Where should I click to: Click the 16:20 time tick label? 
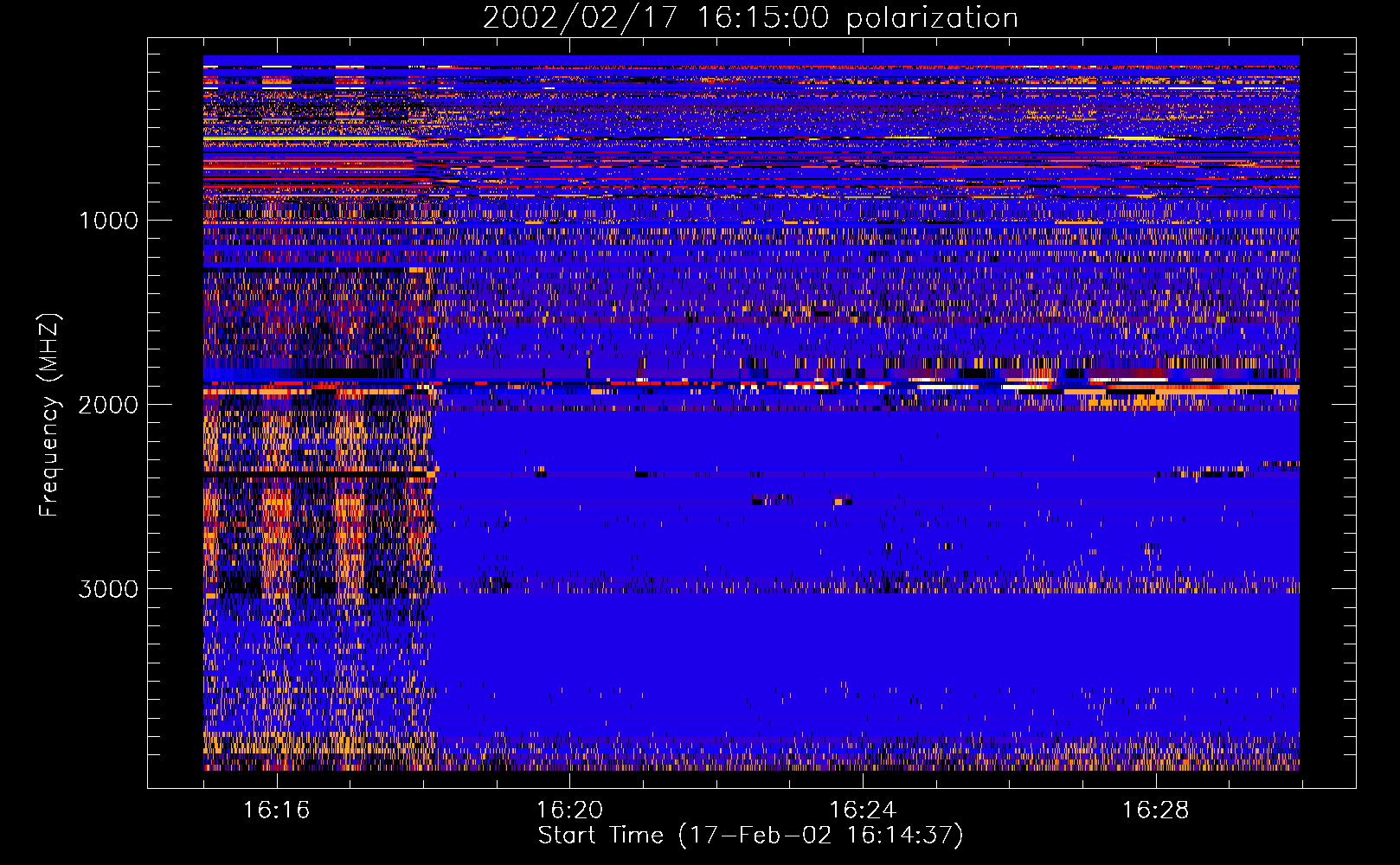click(x=569, y=810)
